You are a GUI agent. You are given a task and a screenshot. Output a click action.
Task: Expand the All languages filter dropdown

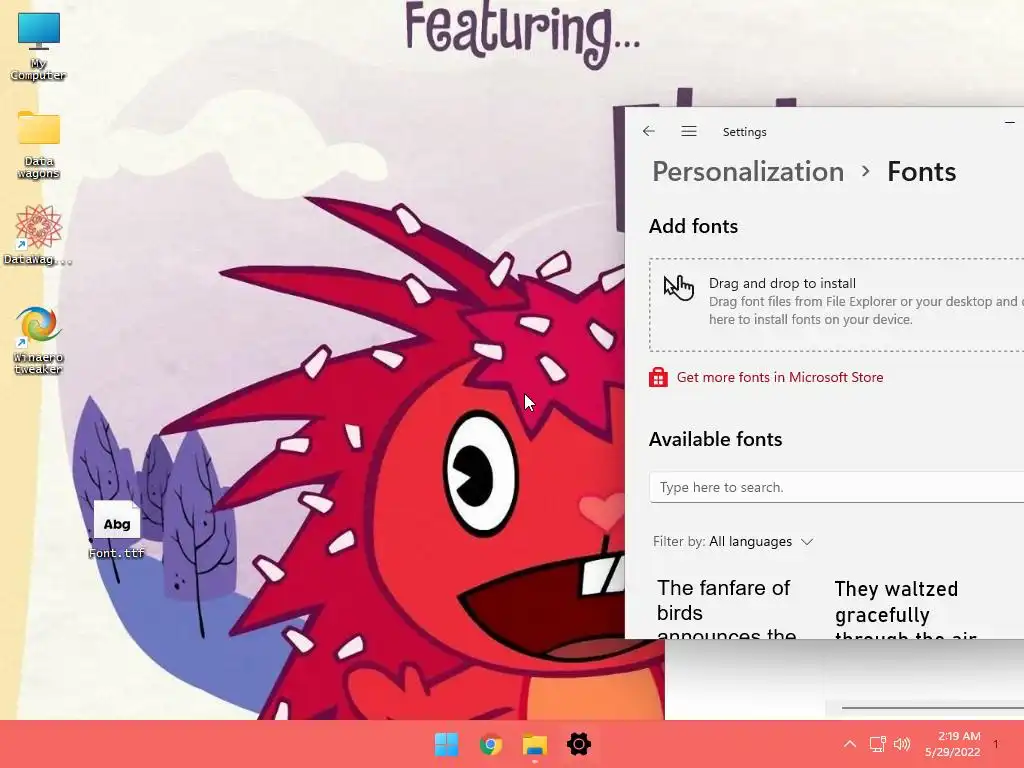[760, 541]
